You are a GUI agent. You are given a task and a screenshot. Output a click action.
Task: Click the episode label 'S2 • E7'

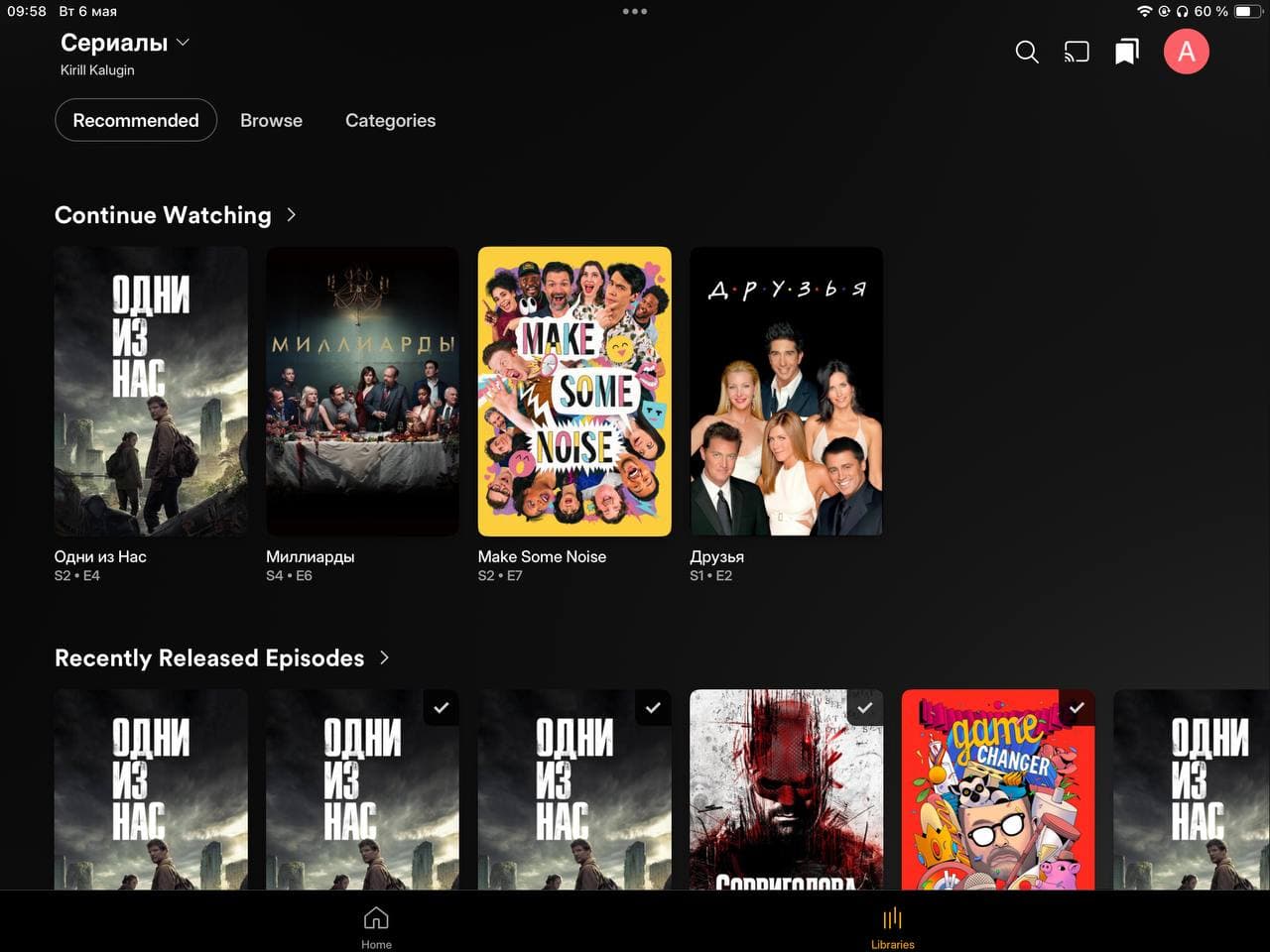click(x=500, y=575)
